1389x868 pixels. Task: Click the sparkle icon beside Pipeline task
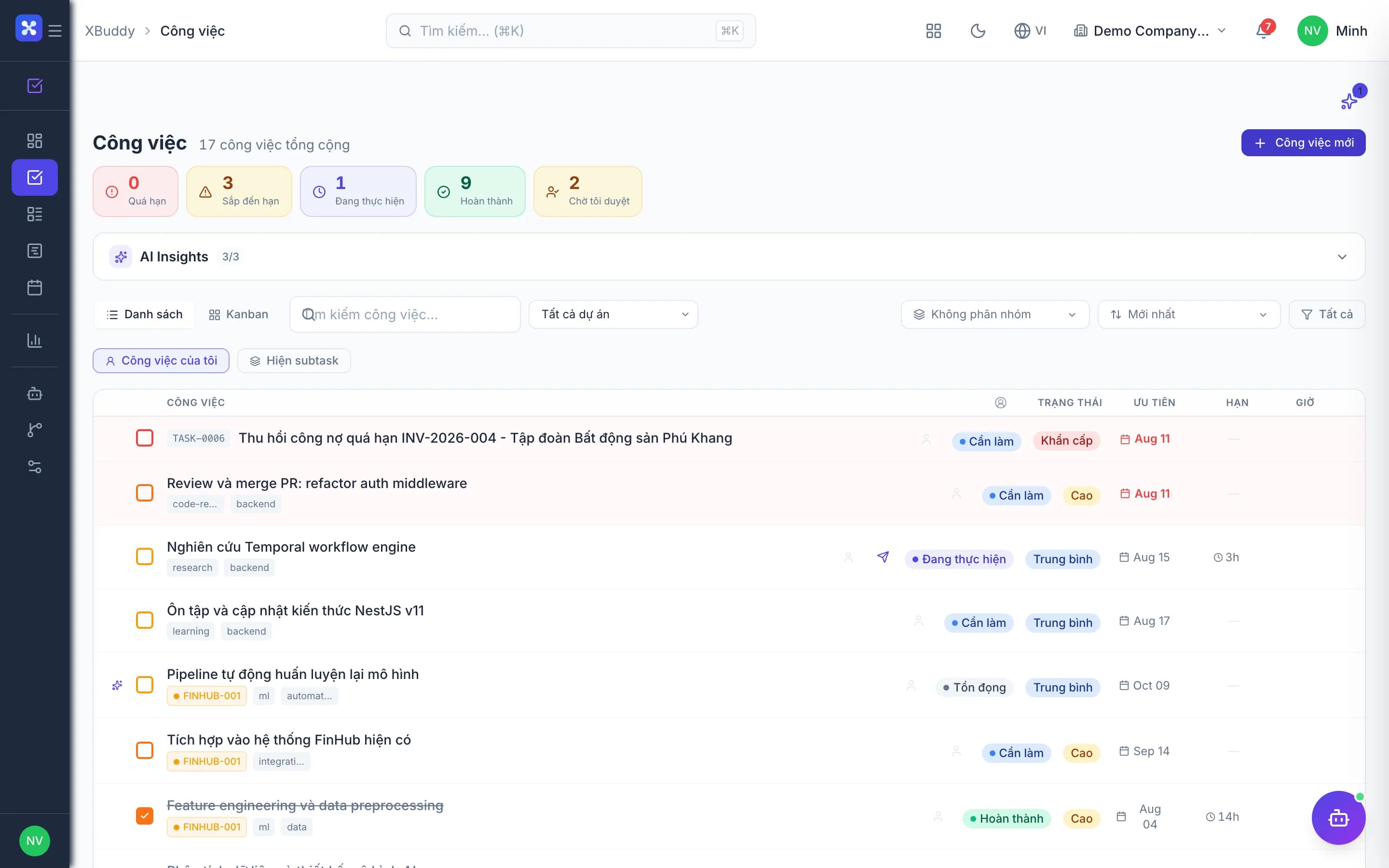click(117, 685)
